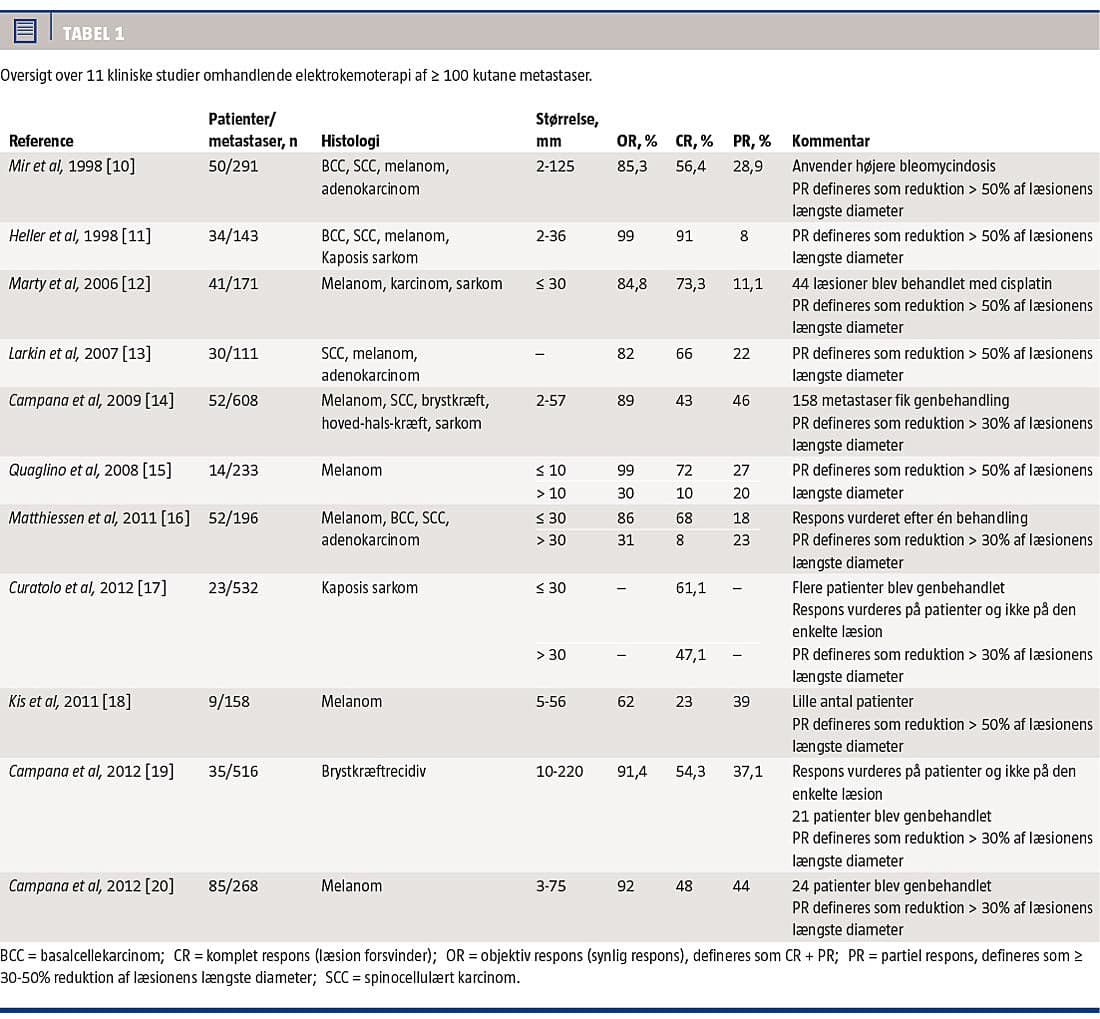Click the OR value 85,3
This screenshot has width=1100, height=1019.
click(632, 166)
